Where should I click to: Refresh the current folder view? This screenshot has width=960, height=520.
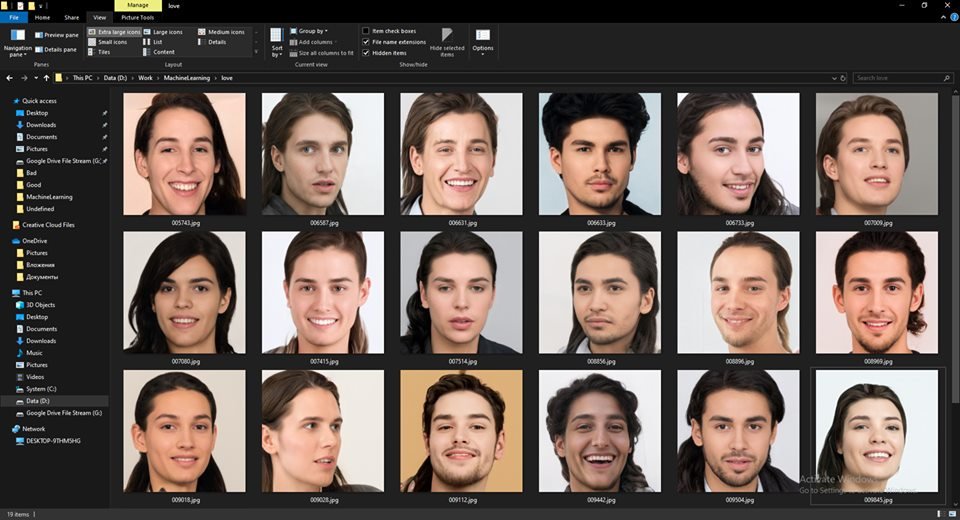click(843, 78)
